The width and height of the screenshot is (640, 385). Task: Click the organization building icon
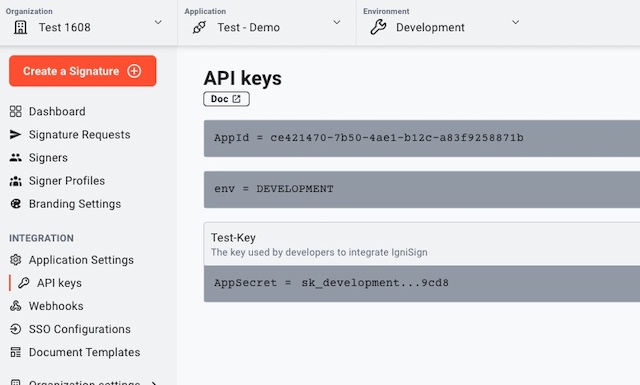tap(20, 27)
